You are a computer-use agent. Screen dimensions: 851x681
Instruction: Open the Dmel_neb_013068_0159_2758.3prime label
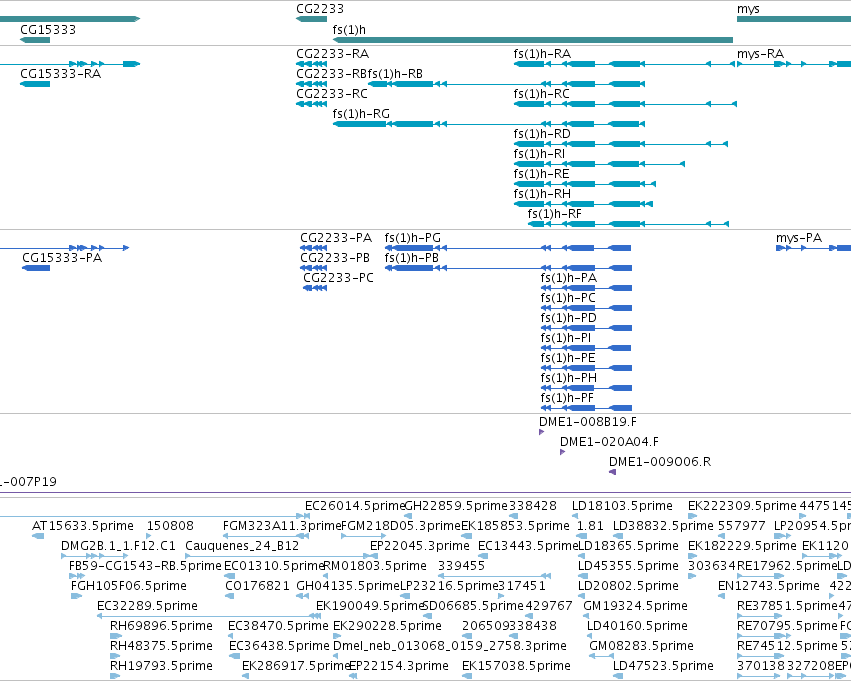449,646
